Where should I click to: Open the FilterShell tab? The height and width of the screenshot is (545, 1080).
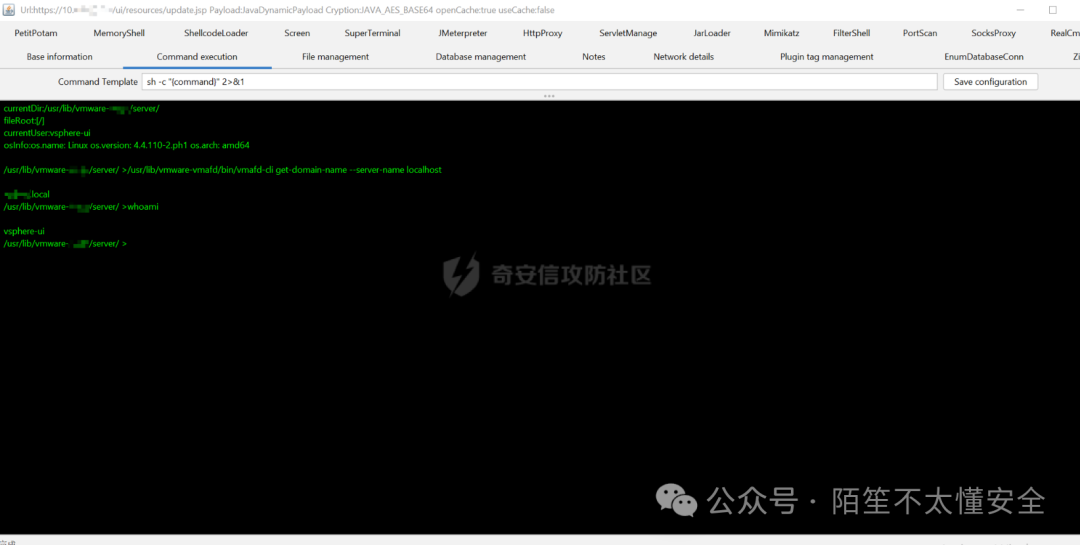click(851, 33)
